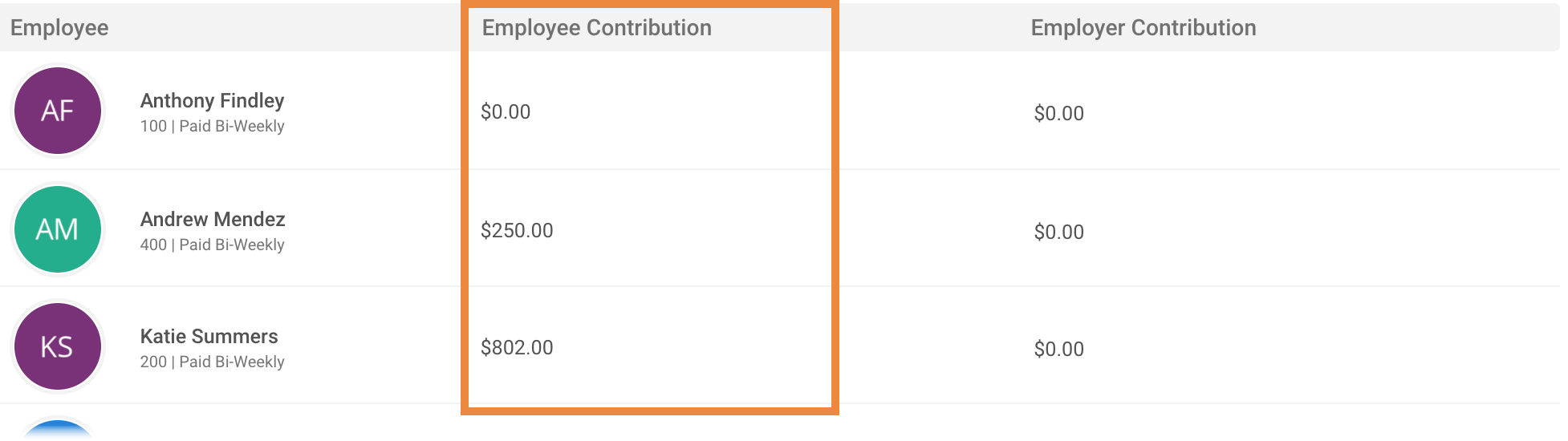Sort by Employee Contribution column header
The image size is (1568, 441).
596,27
